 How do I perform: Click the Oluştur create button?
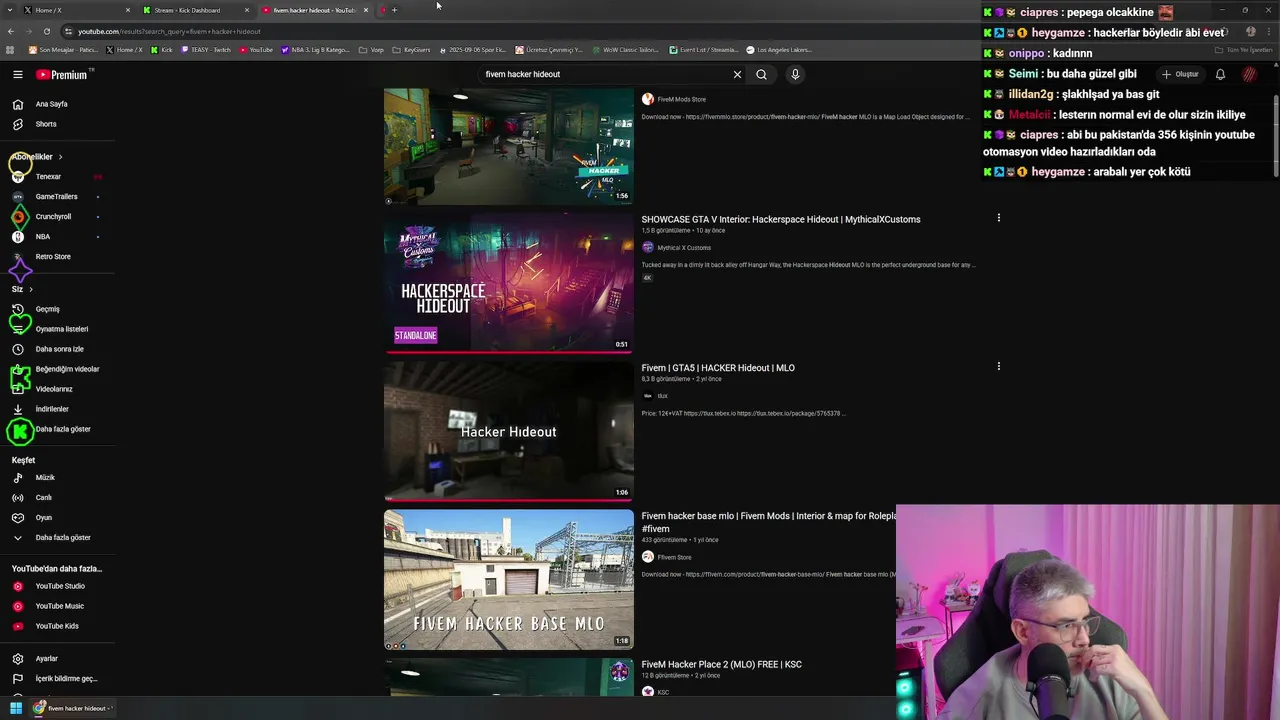coord(1180,74)
